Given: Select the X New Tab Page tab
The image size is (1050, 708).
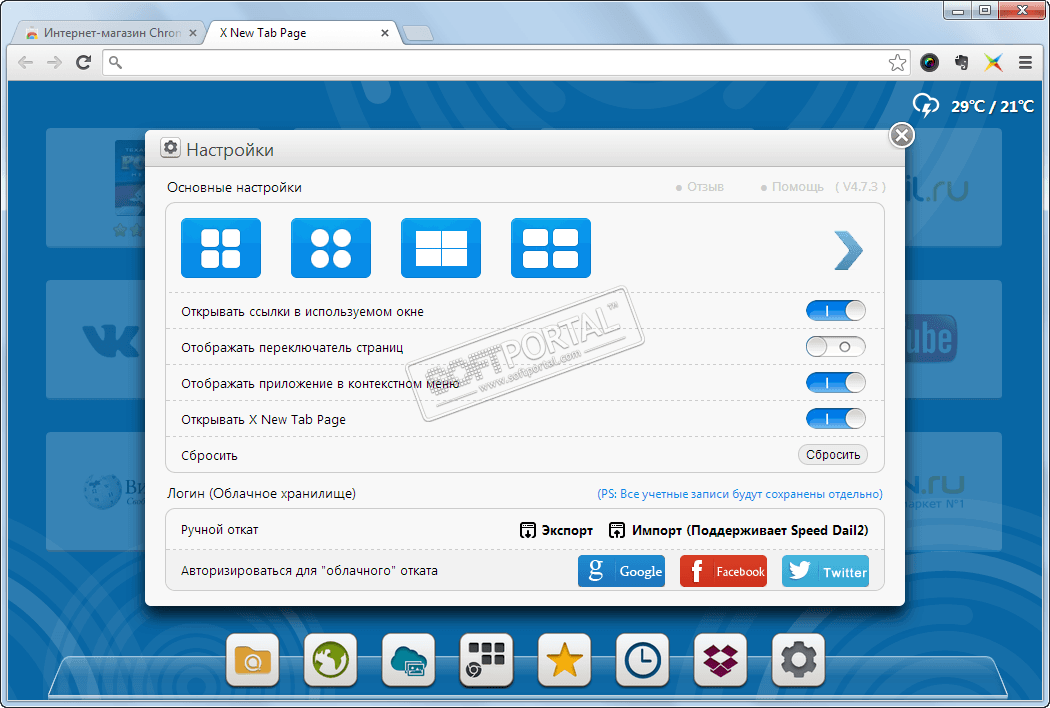Looking at the screenshot, I should pyautogui.click(x=301, y=33).
